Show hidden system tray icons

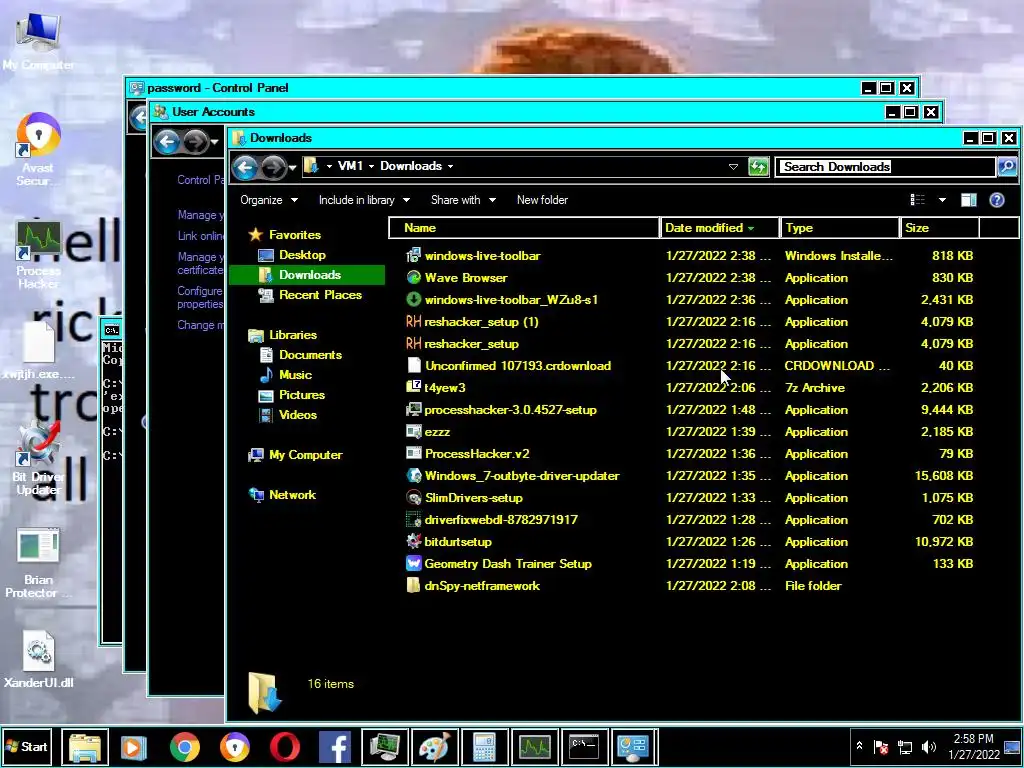pos(859,746)
